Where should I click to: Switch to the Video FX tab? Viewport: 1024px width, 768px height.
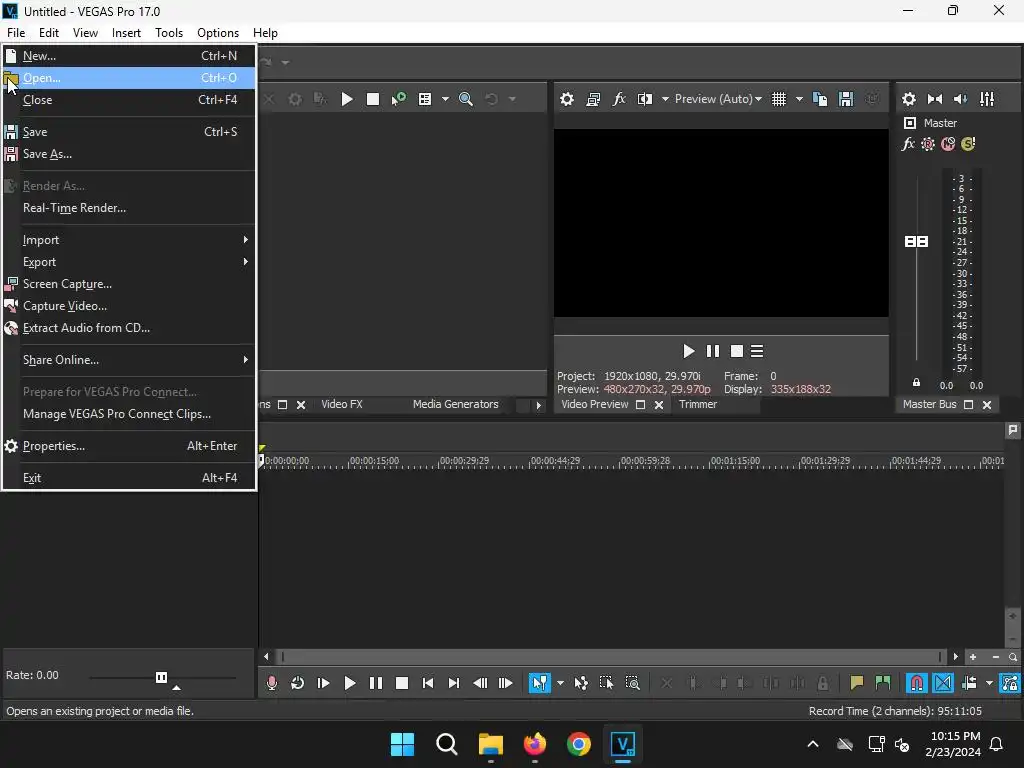point(342,404)
